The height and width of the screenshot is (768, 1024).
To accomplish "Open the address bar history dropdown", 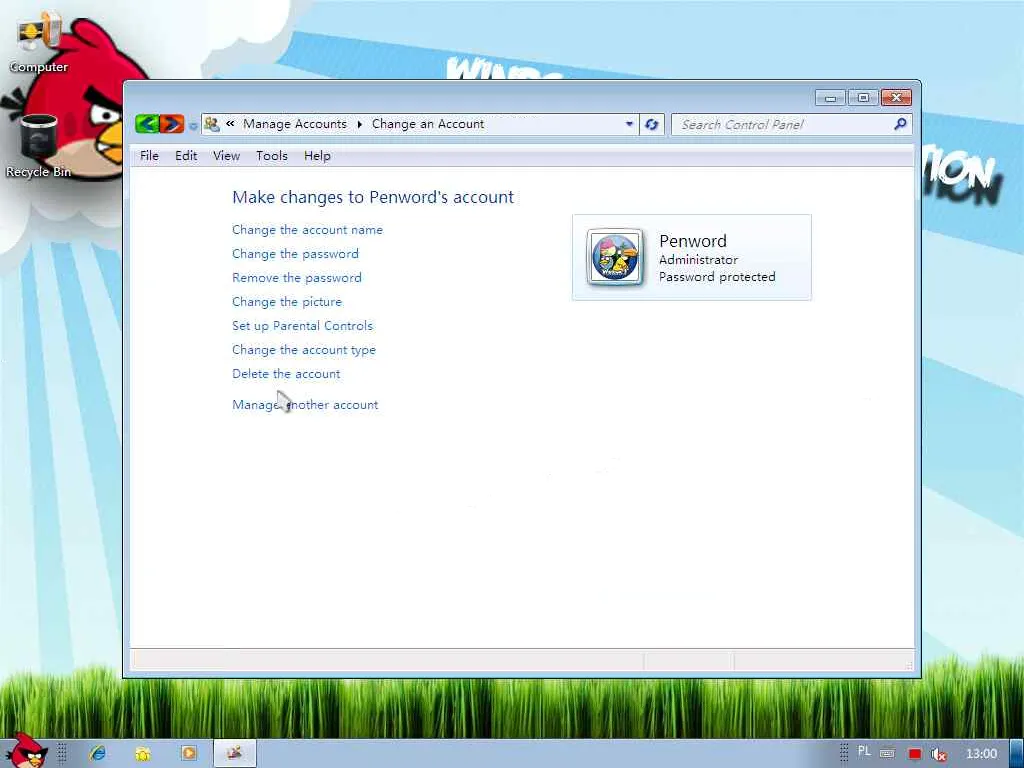I will pyautogui.click(x=629, y=123).
